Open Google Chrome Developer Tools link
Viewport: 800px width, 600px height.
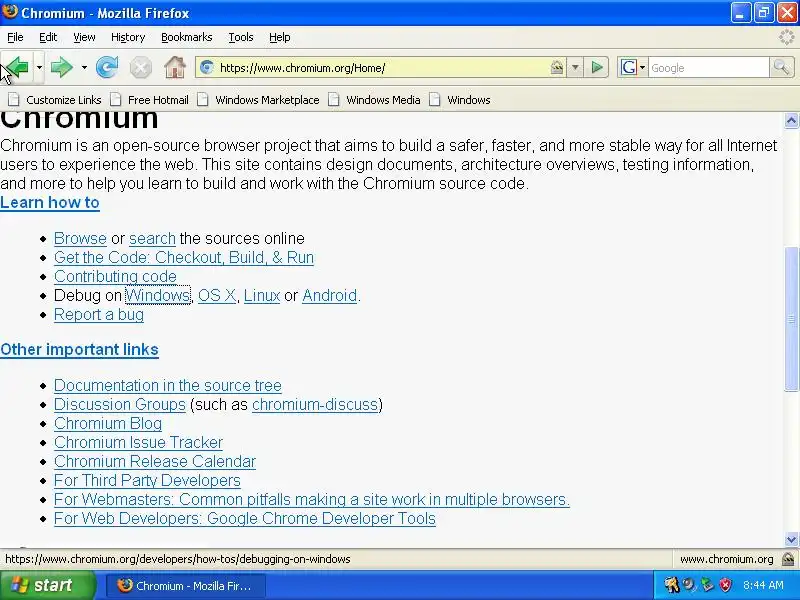[x=245, y=518]
